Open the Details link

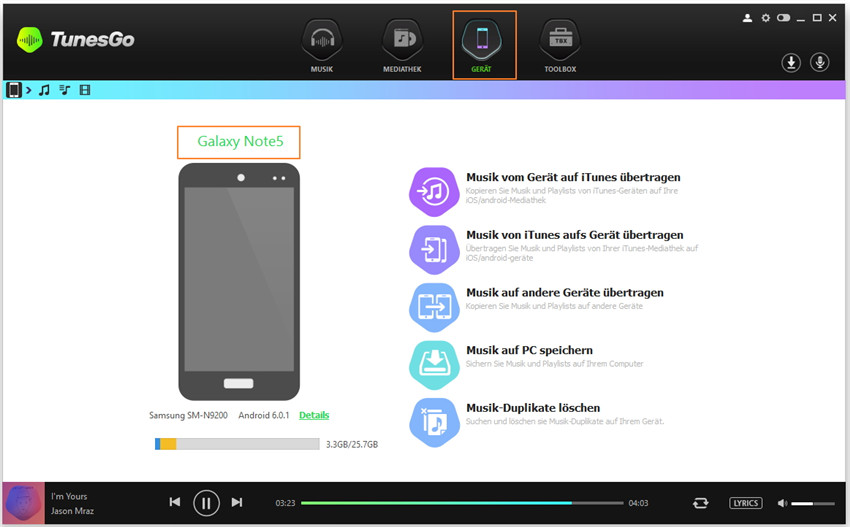pyautogui.click(x=314, y=415)
